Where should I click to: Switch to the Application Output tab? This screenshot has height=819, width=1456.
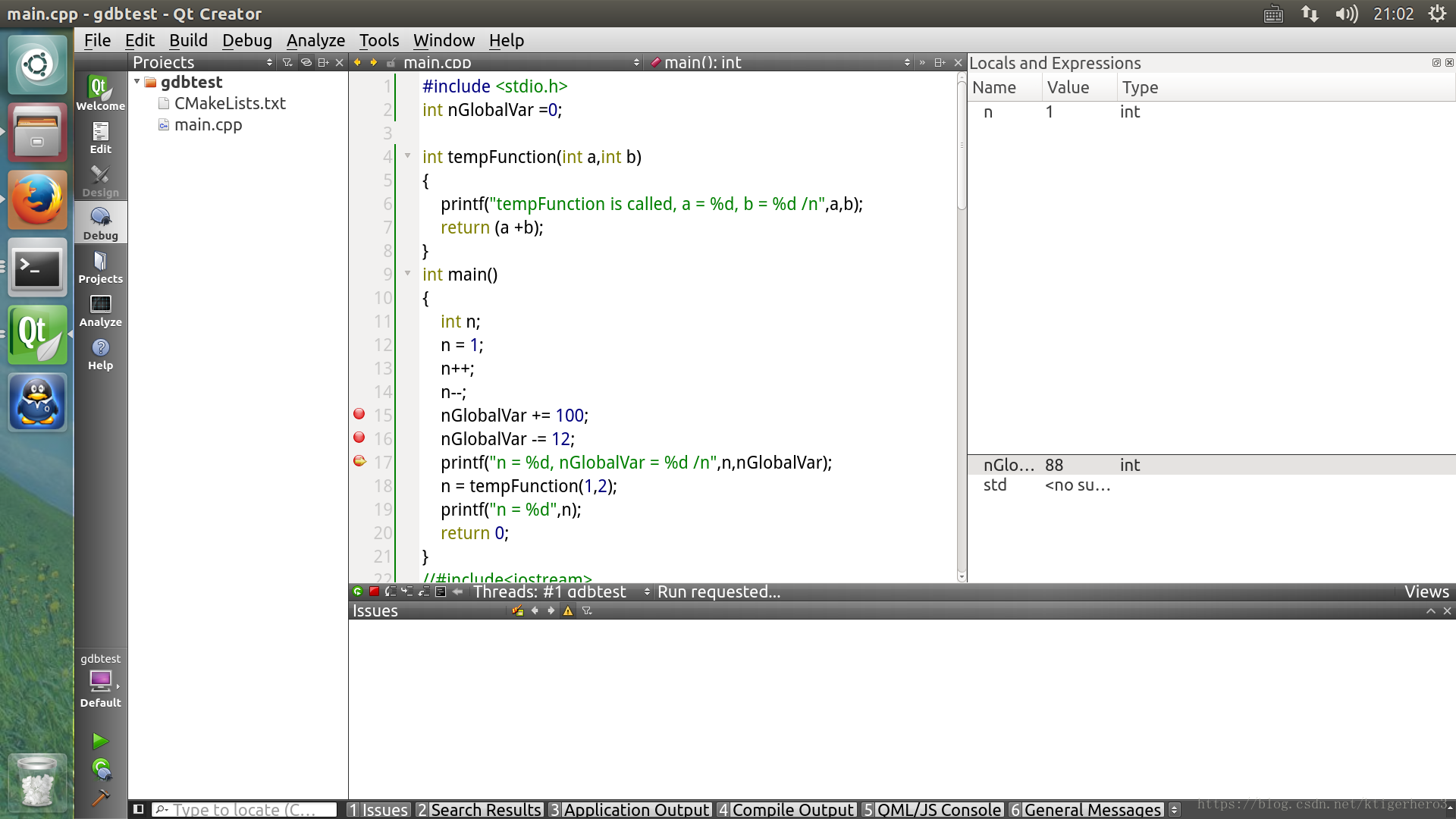[629, 809]
